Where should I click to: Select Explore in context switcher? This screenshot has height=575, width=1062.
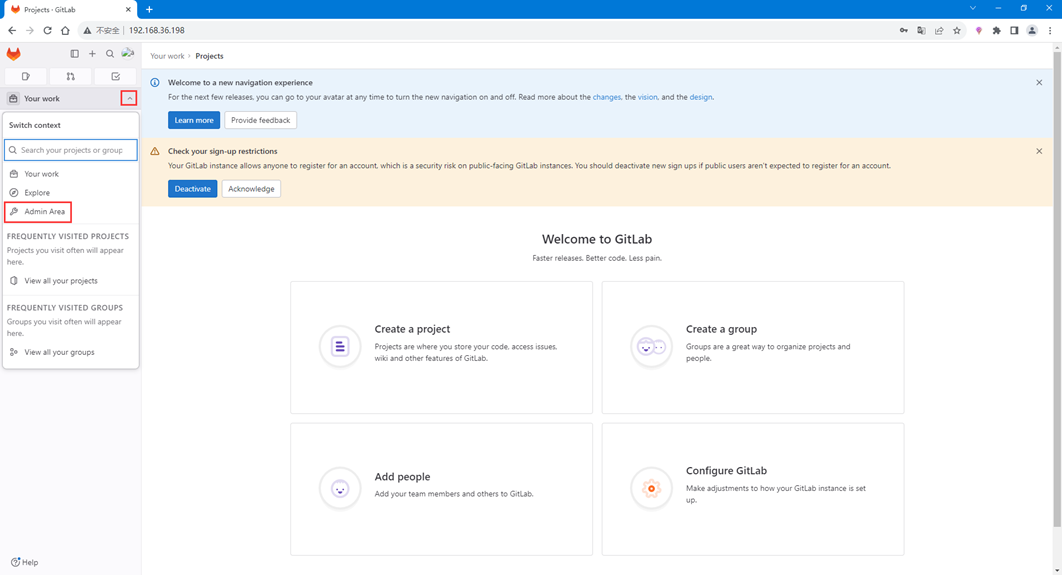coord(70,192)
